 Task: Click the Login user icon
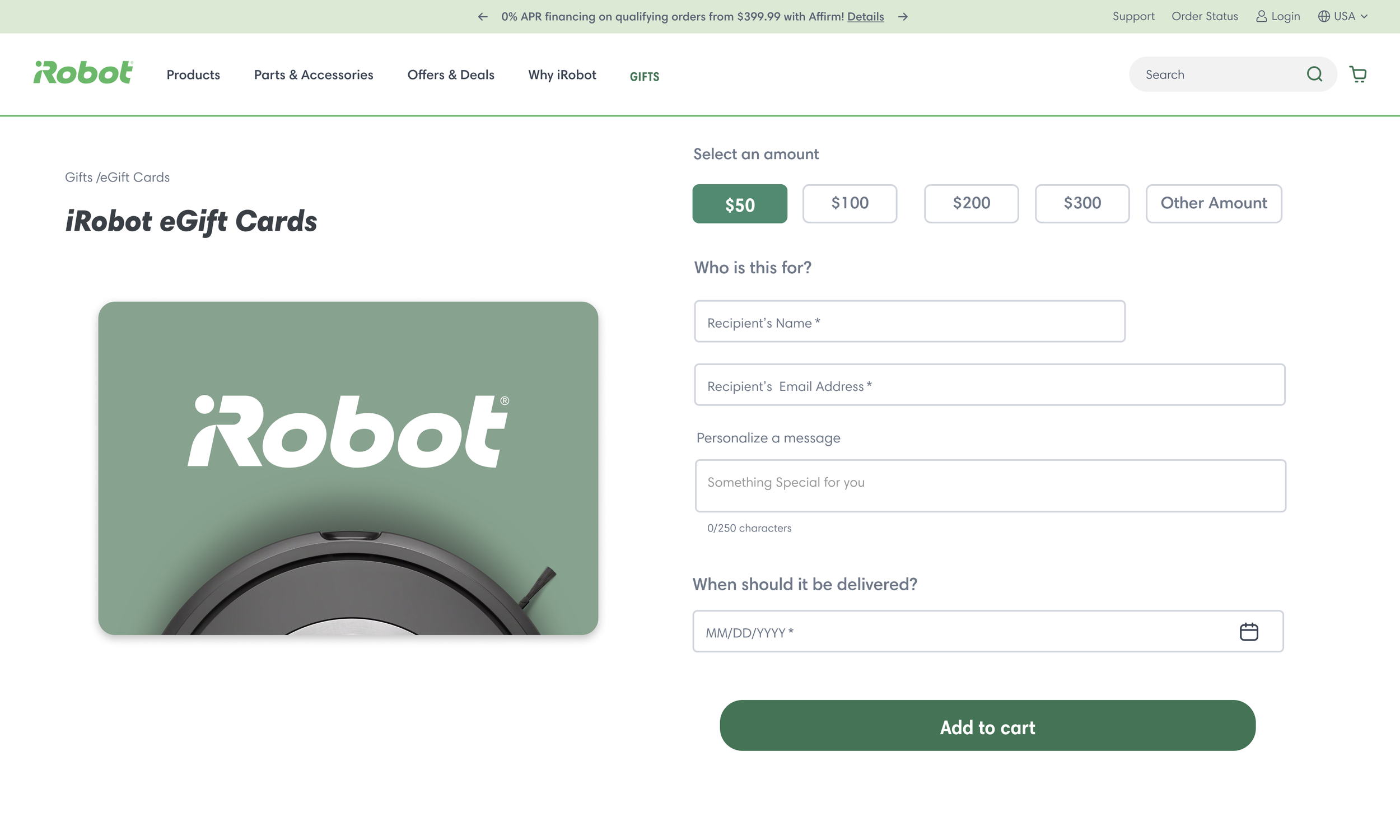(x=1261, y=16)
